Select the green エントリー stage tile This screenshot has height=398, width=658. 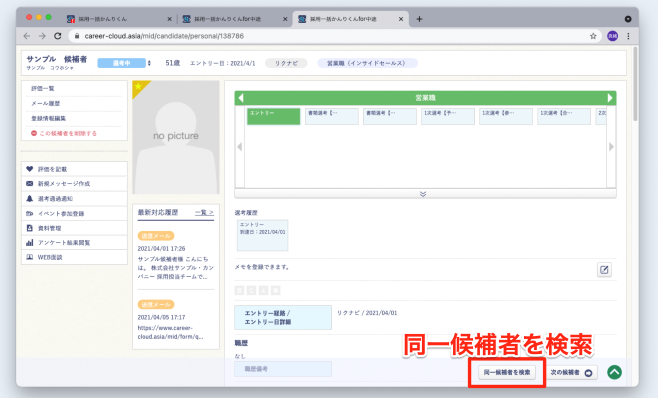[x=274, y=116]
